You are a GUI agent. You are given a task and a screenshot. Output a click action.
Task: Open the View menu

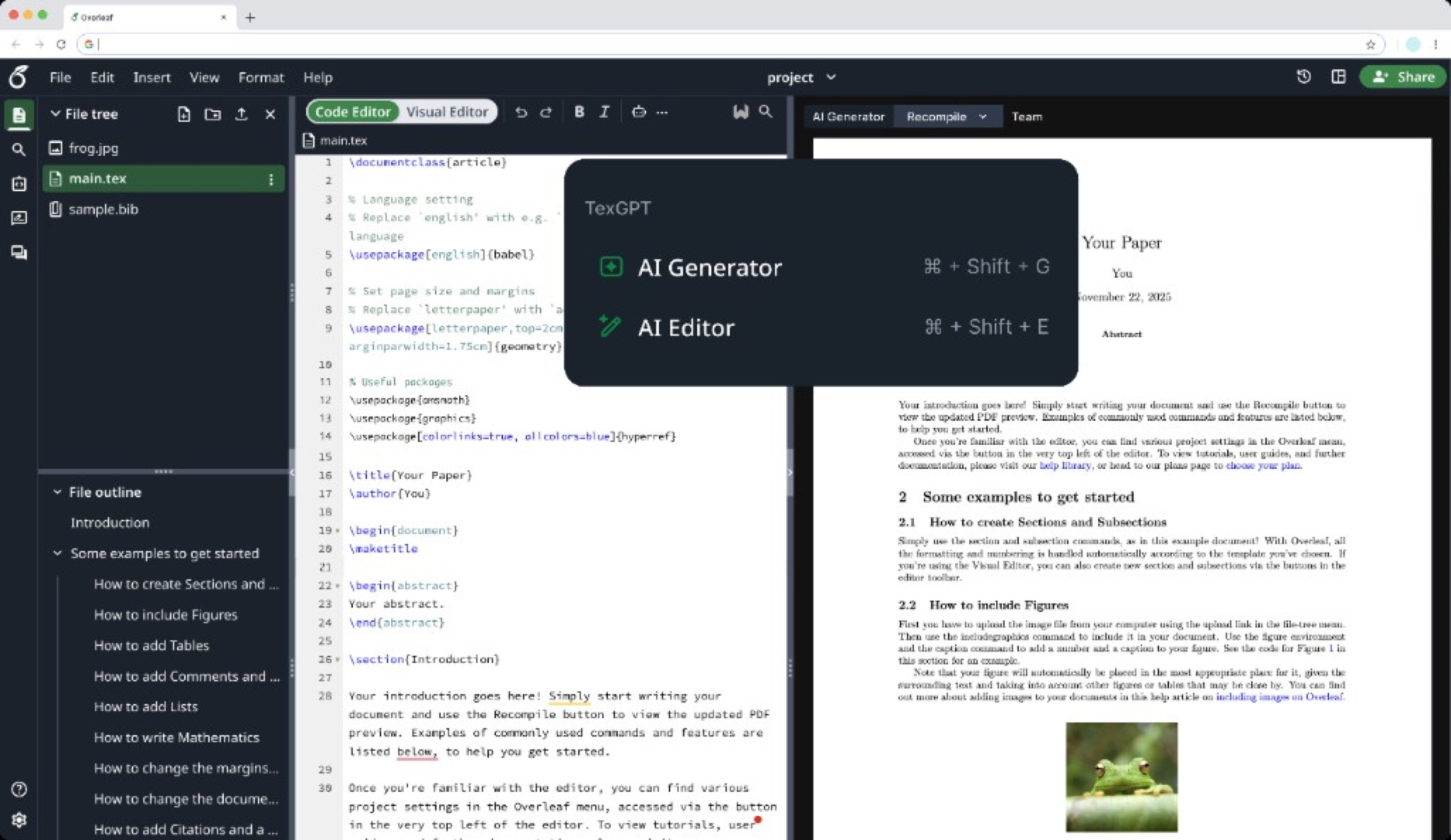tap(204, 77)
